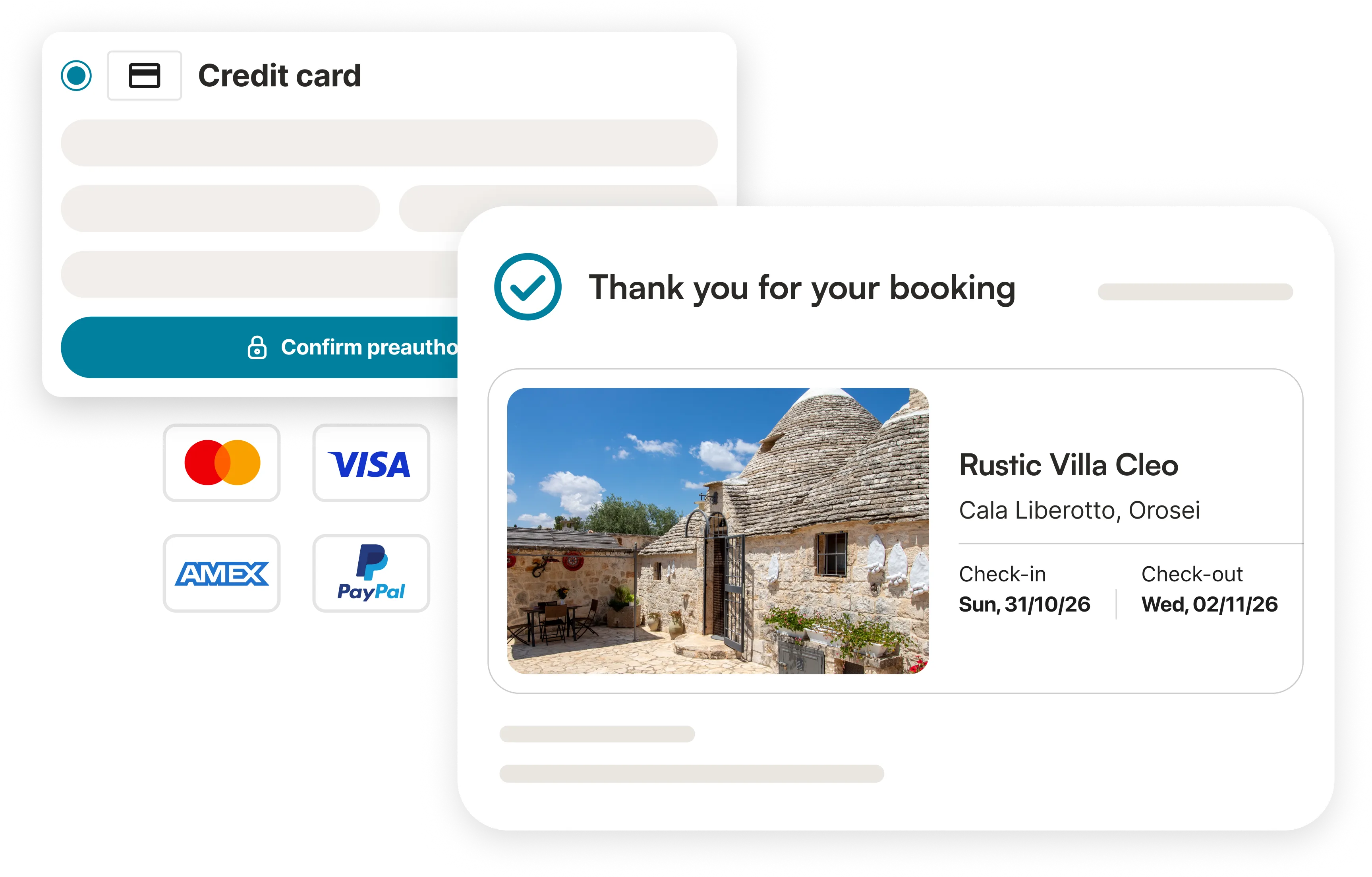Select the Credit card radio button
1372x877 pixels.
pyautogui.click(x=76, y=75)
